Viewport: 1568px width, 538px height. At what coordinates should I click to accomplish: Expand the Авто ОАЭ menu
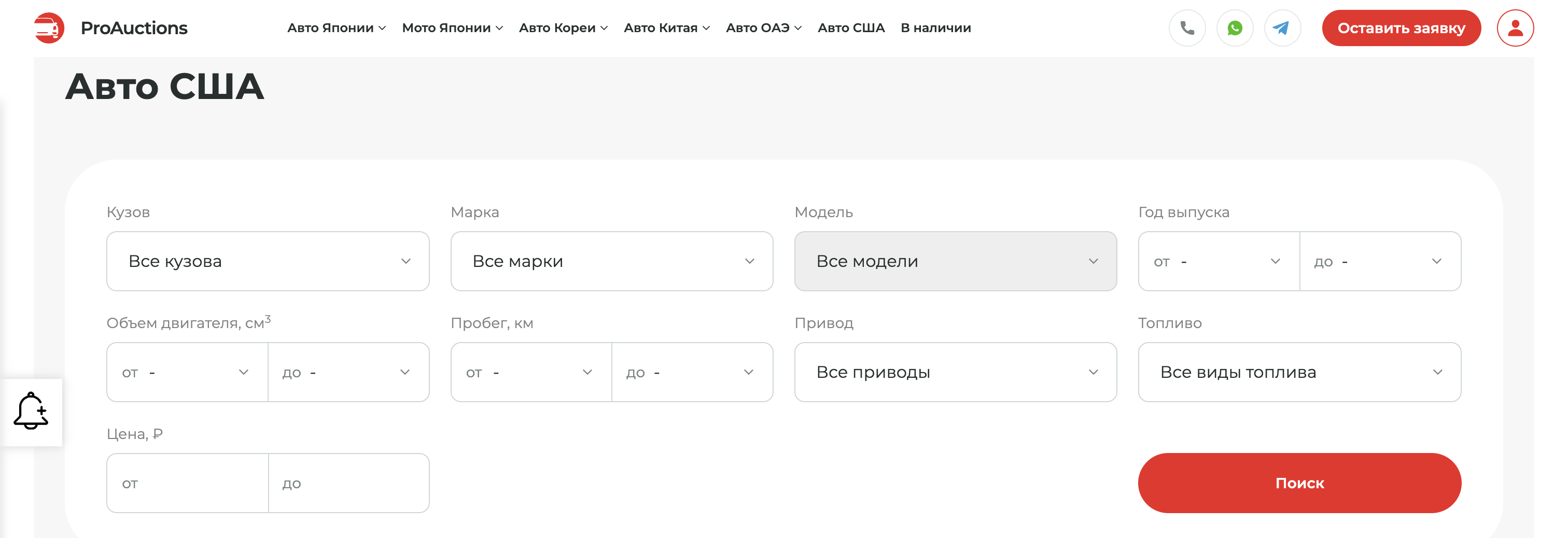click(x=763, y=28)
